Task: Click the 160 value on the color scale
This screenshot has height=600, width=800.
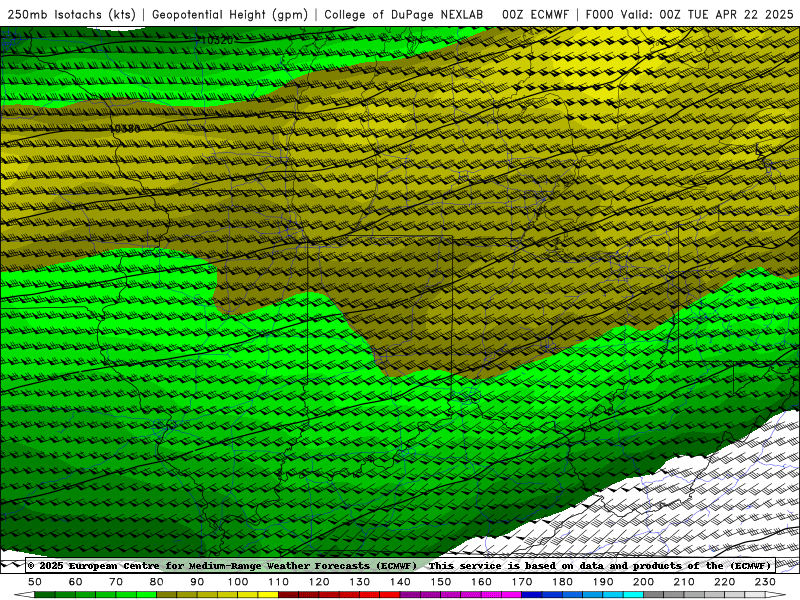Action: [481, 582]
